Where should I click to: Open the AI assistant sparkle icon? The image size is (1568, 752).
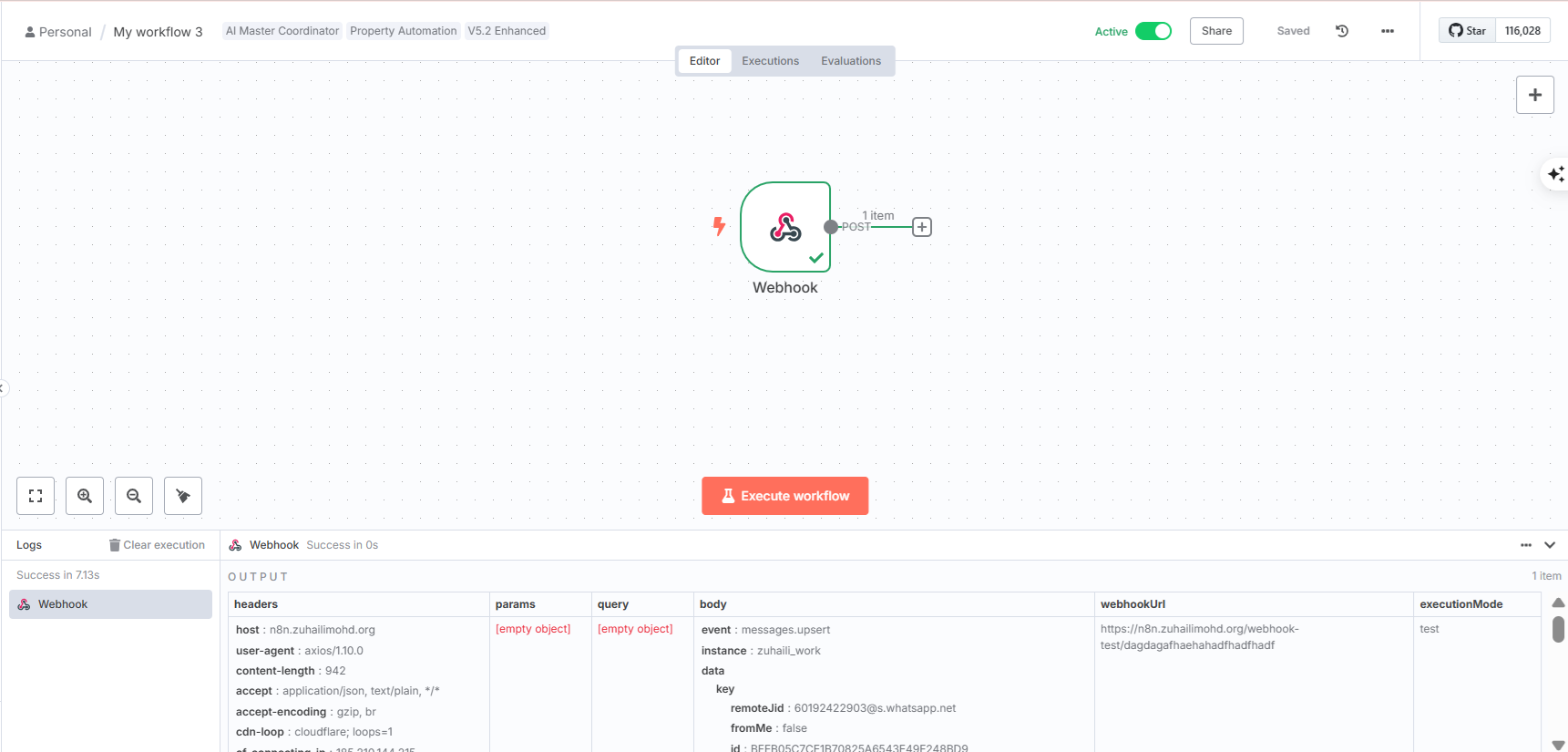click(x=1555, y=173)
